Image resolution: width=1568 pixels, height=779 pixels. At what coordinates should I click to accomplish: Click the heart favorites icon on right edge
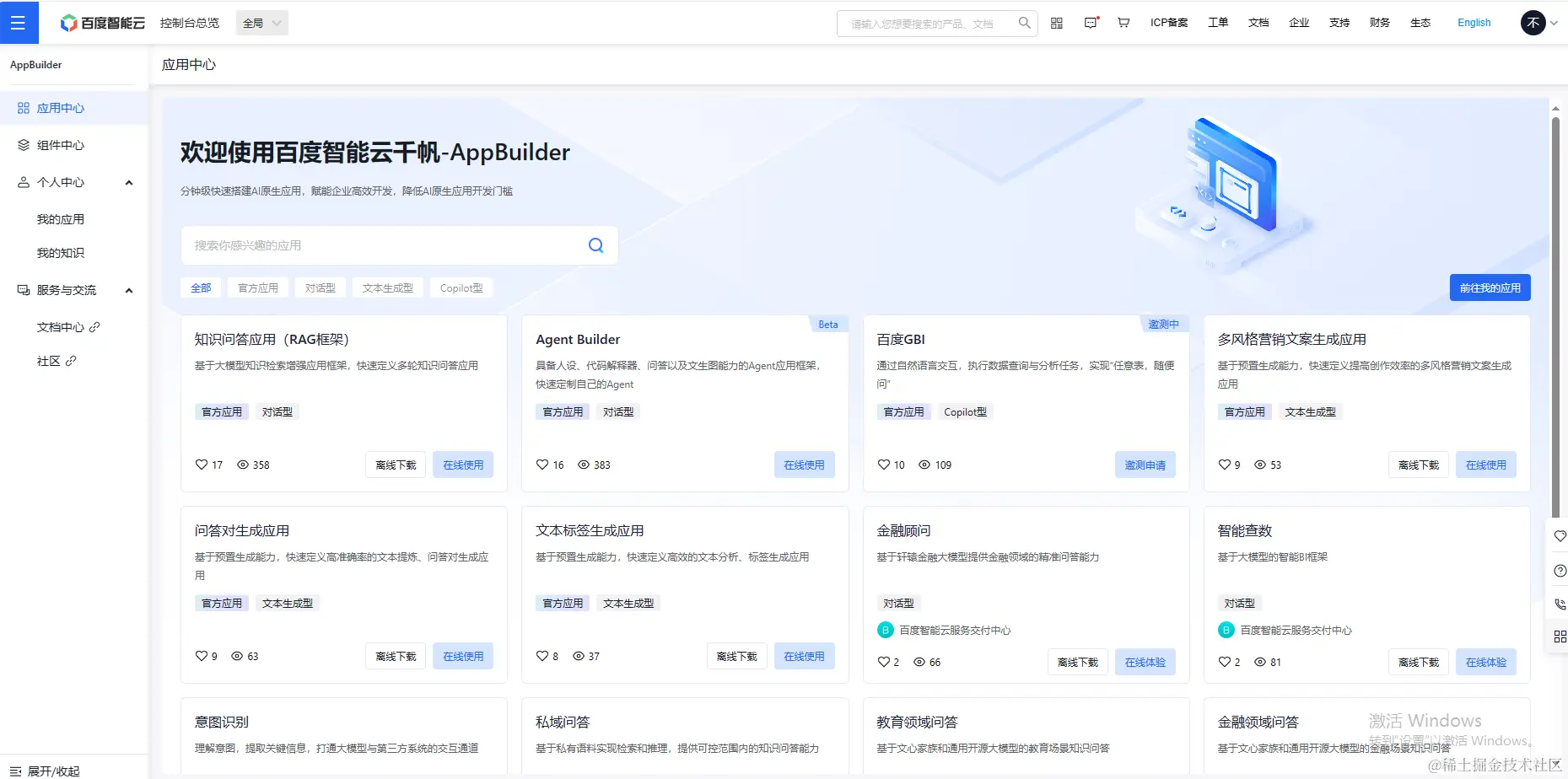1559,535
